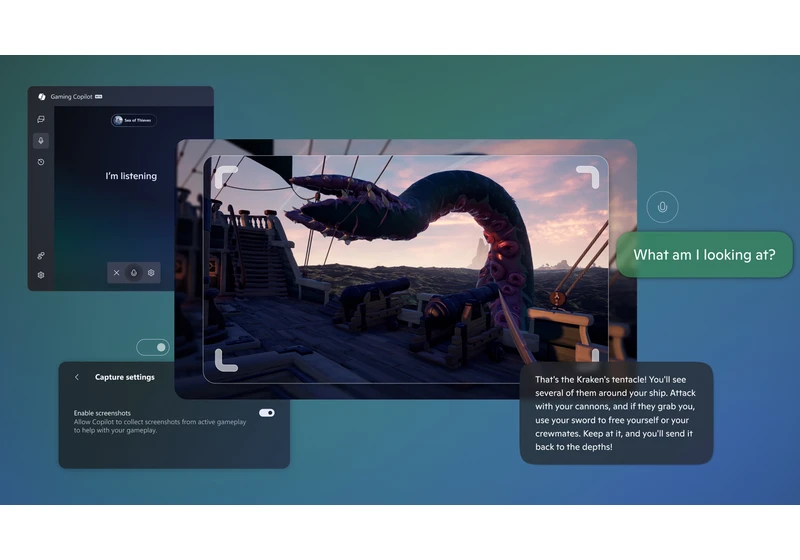Viewport: 800px width, 560px height.
Task: Click the center mic button in voice controls
Action: click(x=134, y=273)
